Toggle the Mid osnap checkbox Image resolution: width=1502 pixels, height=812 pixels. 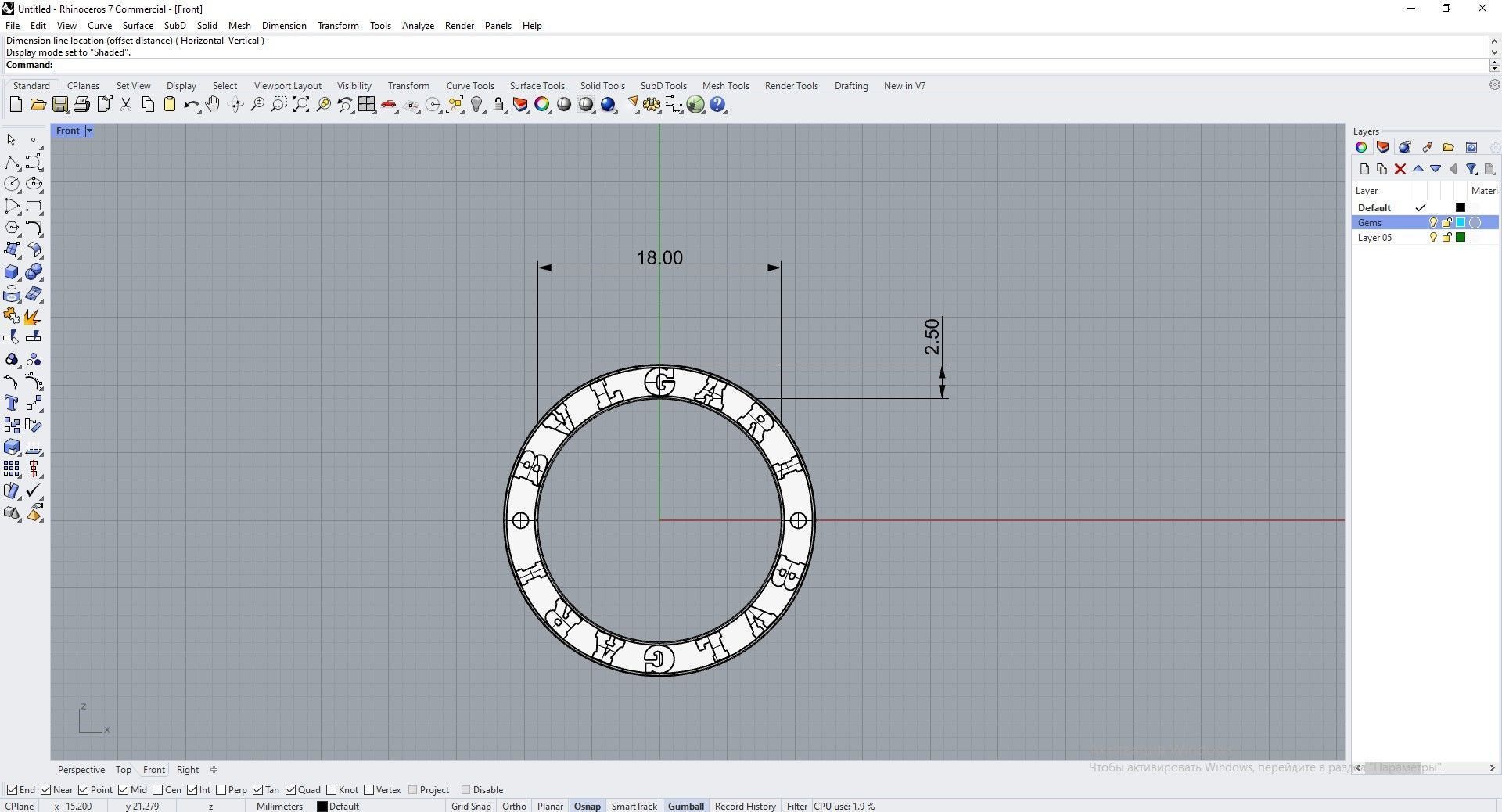[123, 790]
